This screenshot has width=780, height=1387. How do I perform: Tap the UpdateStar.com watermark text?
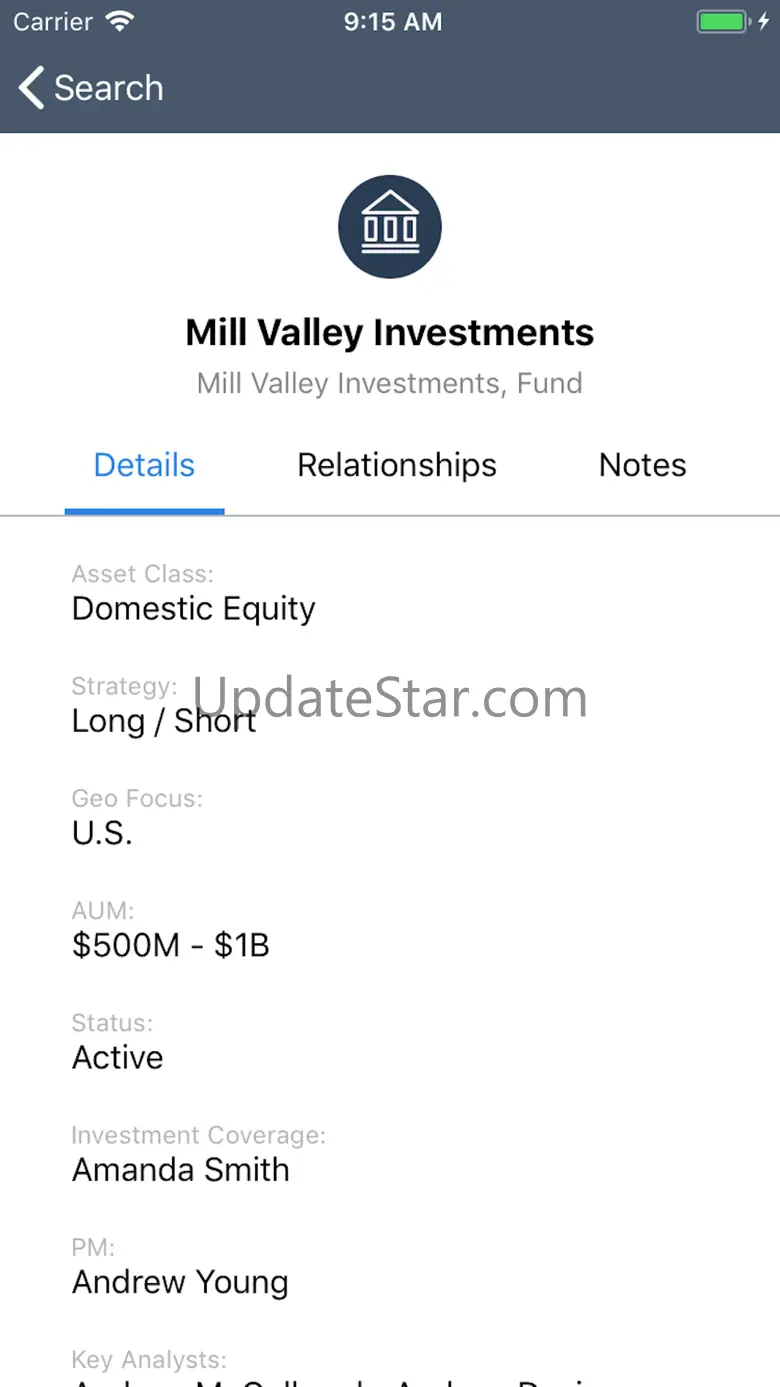pos(390,697)
